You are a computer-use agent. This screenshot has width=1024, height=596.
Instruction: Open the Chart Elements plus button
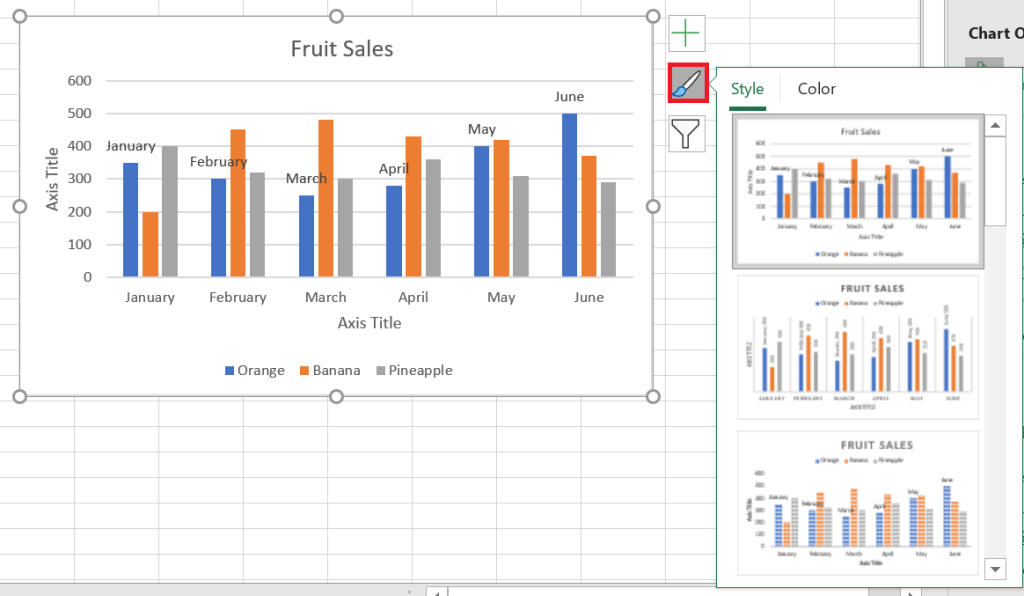[x=686, y=33]
